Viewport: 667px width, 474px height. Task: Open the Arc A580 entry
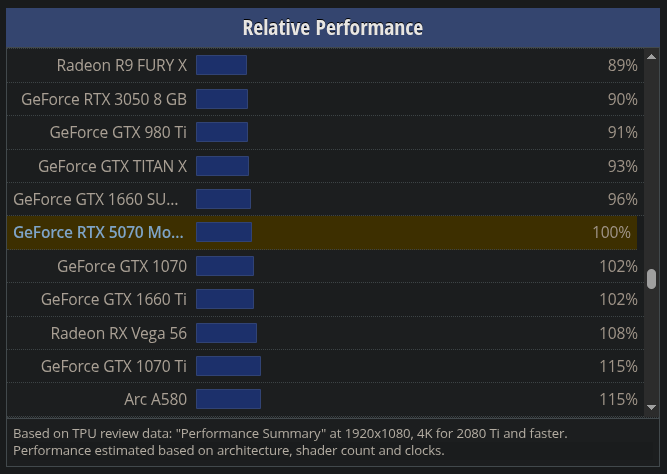click(x=156, y=400)
